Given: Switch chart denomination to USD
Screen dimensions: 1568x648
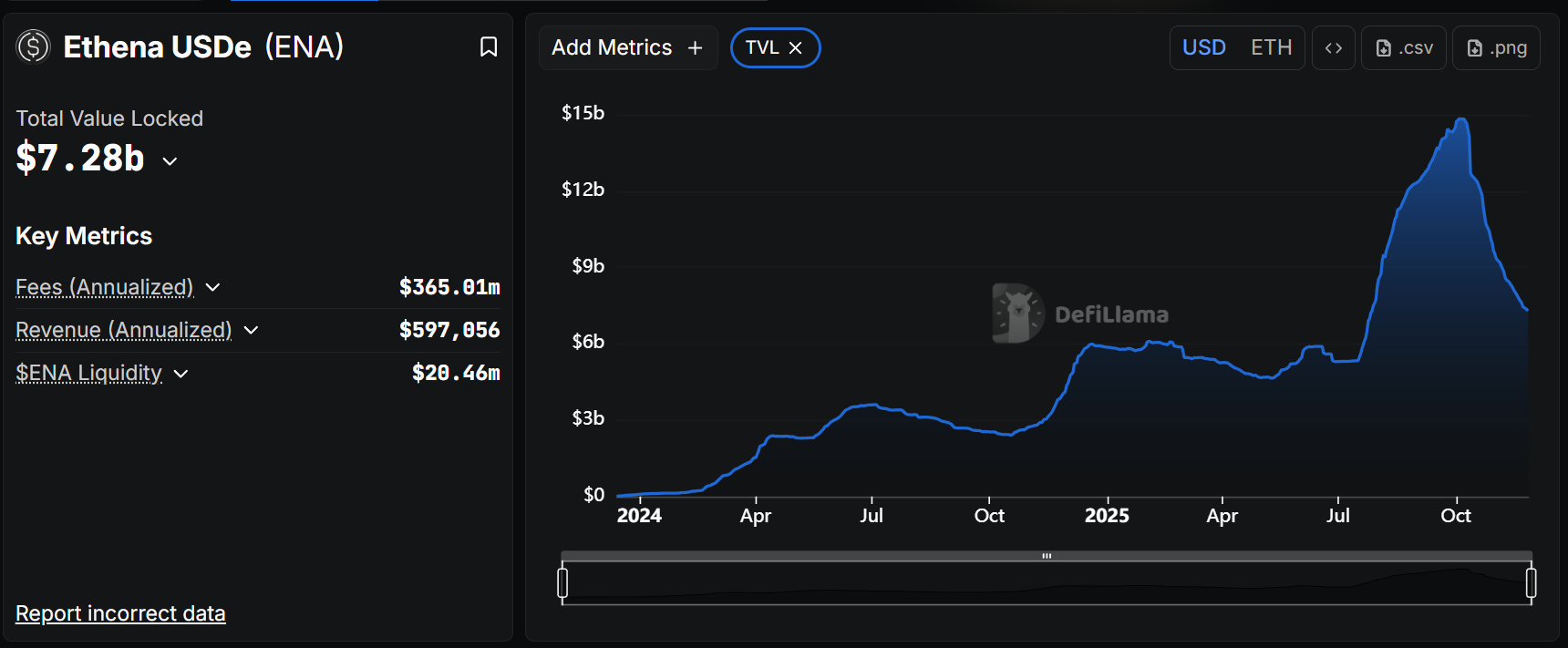Looking at the screenshot, I should point(1203,48).
